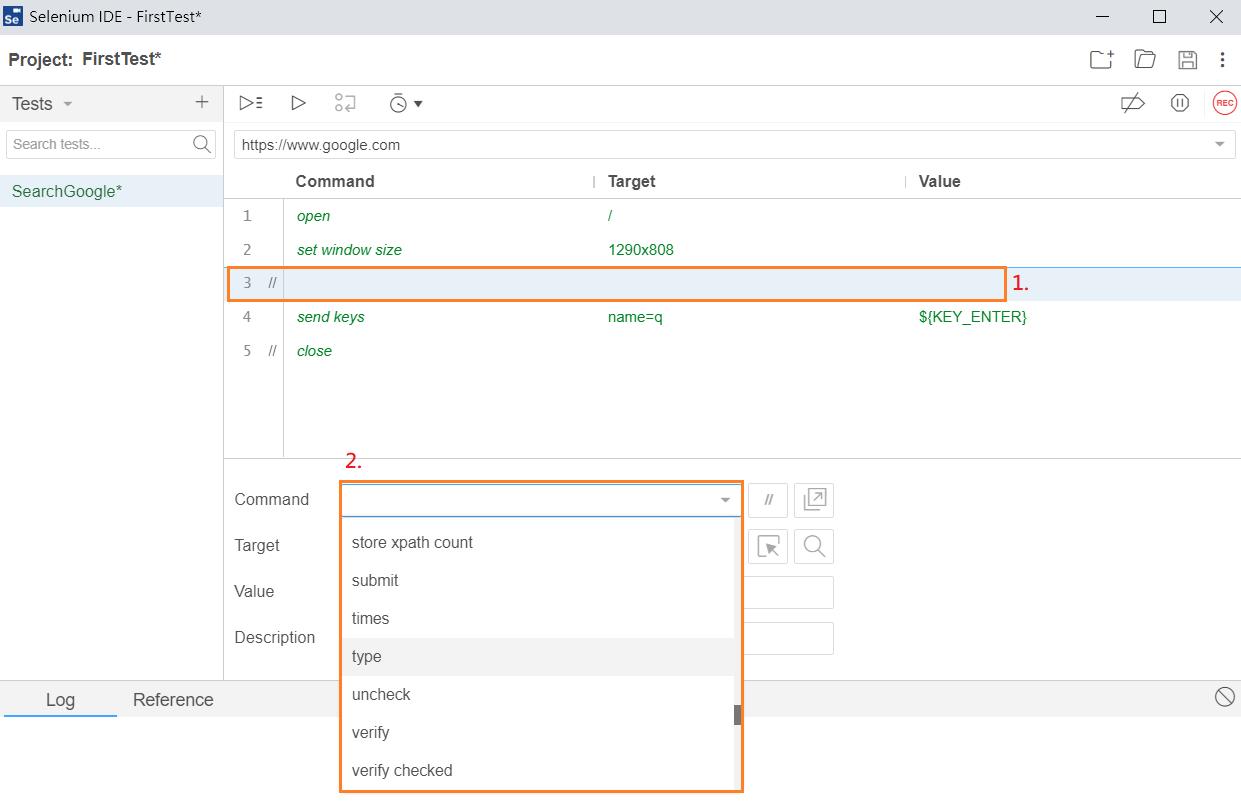Click the Value column header
The width and height of the screenshot is (1241, 803).
click(939, 181)
